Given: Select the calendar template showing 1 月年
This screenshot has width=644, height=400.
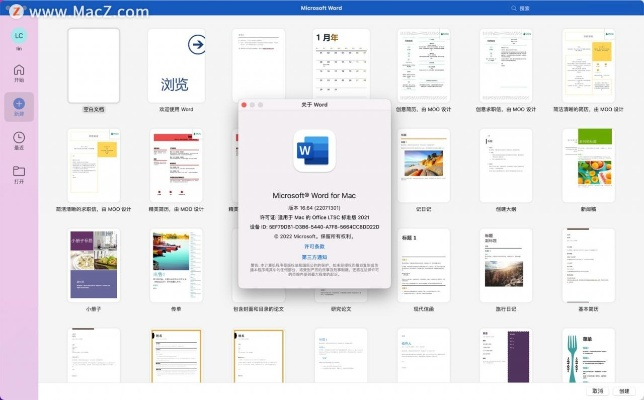Looking at the screenshot, I should pos(341,64).
